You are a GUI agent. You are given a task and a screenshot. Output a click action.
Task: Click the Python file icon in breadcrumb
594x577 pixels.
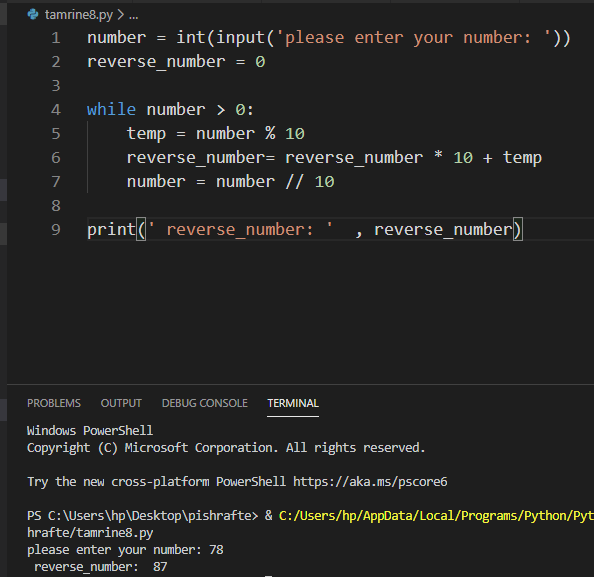click(33, 14)
